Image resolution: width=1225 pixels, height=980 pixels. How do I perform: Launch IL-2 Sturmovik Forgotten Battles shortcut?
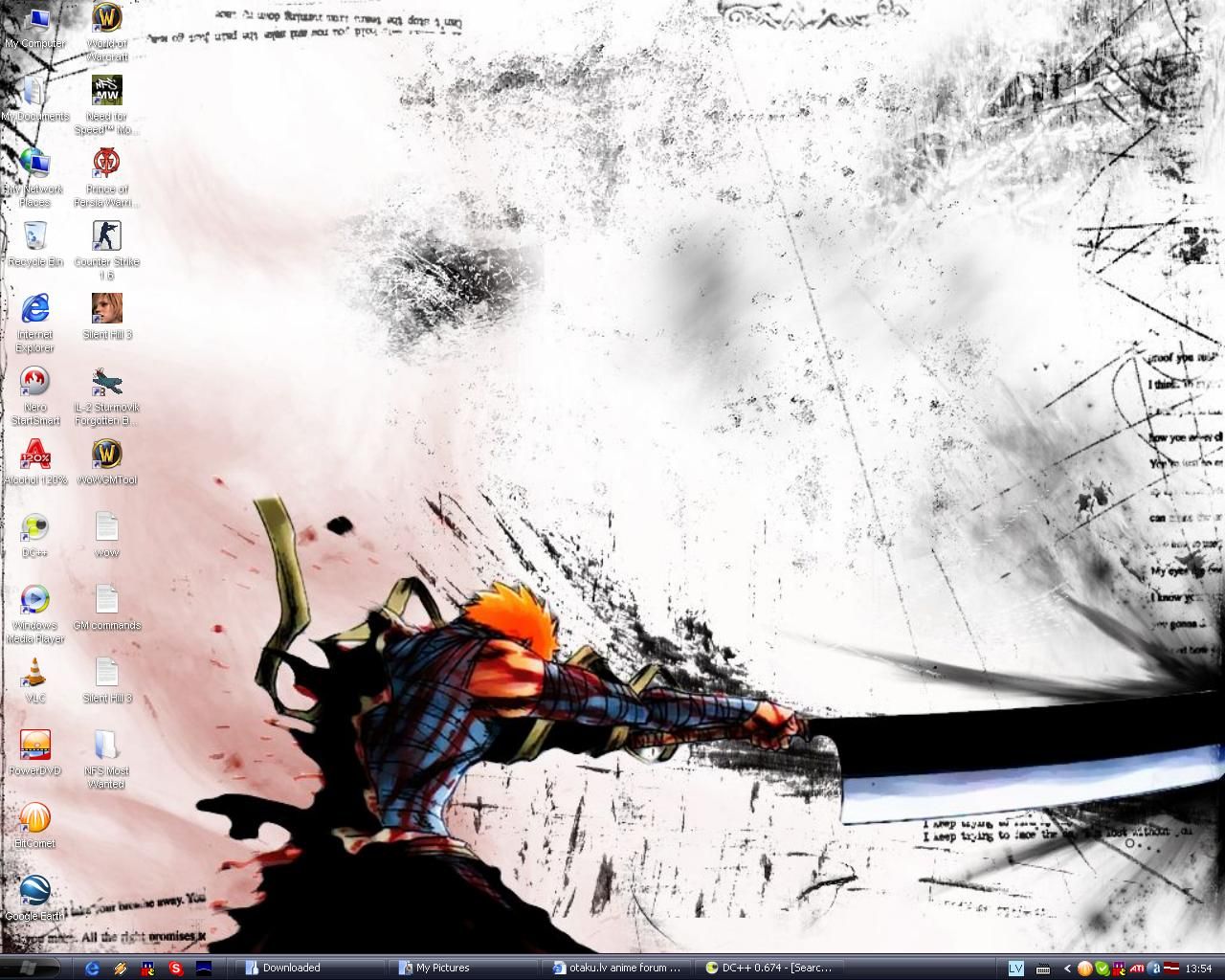(107, 396)
